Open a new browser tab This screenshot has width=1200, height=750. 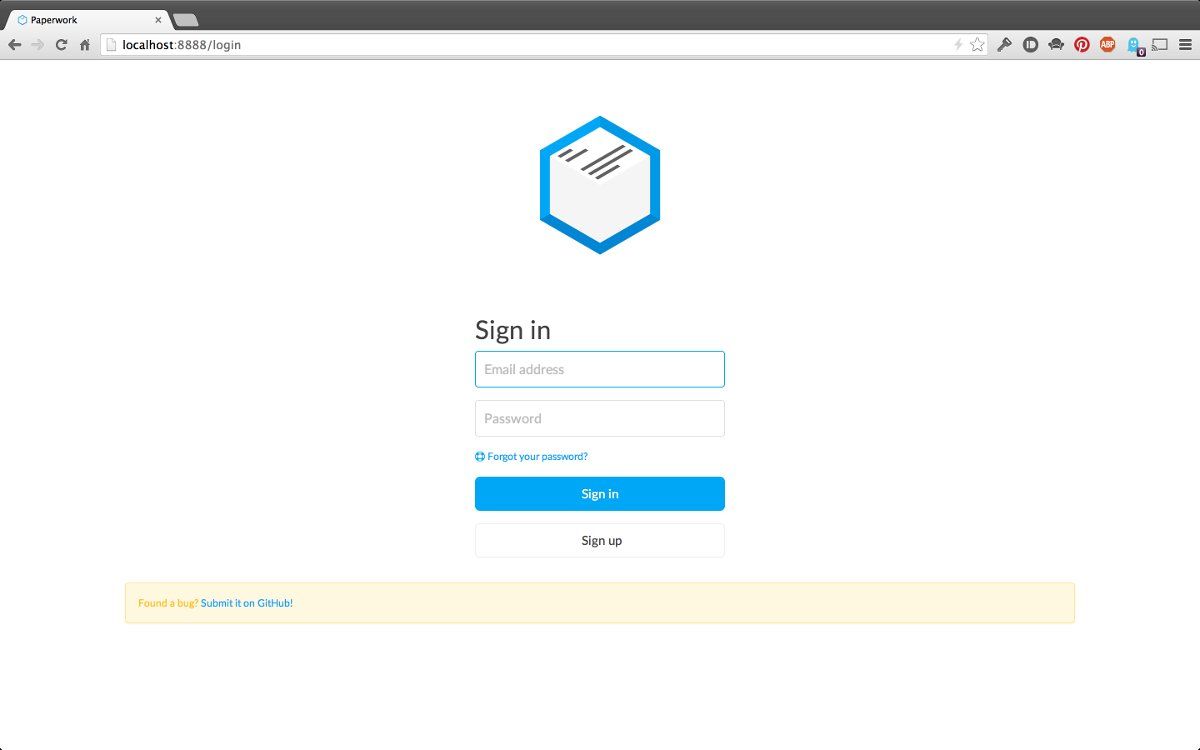click(x=185, y=20)
